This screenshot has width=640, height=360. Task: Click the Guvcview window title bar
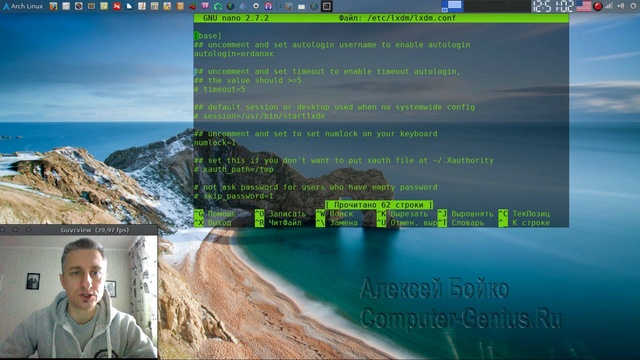tap(79, 230)
